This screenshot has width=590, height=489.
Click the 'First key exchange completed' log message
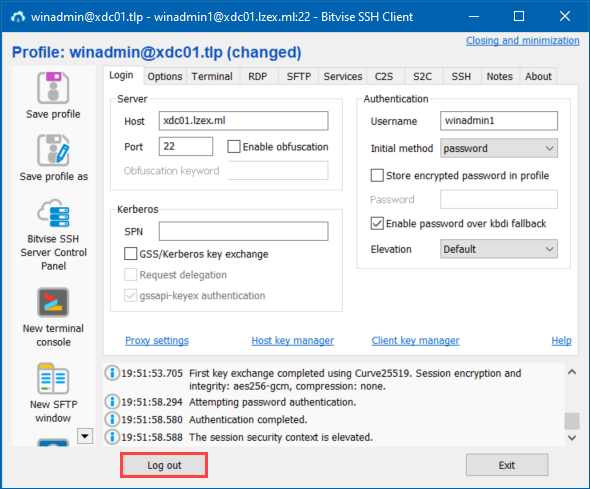355,380
